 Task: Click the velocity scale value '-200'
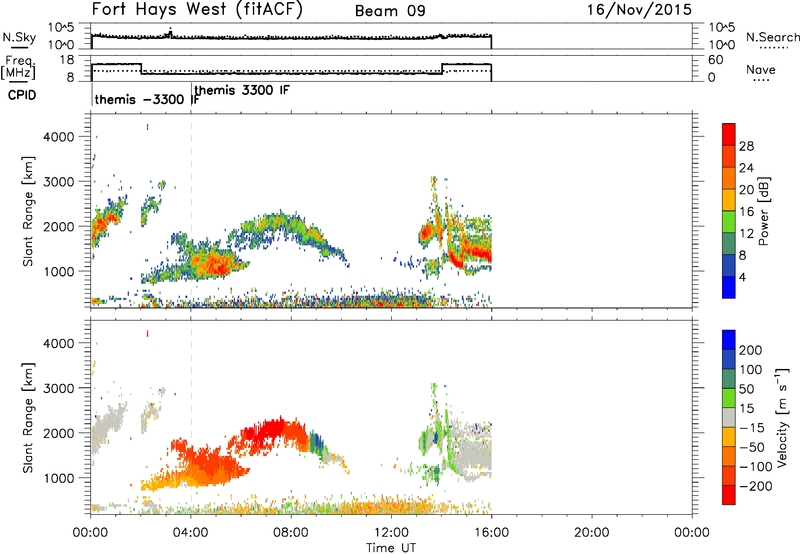tap(755, 486)
